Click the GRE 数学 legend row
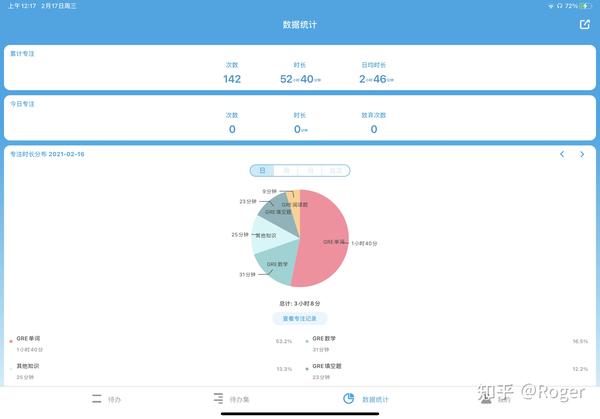 pyautogui.click(x=447, y=344)
